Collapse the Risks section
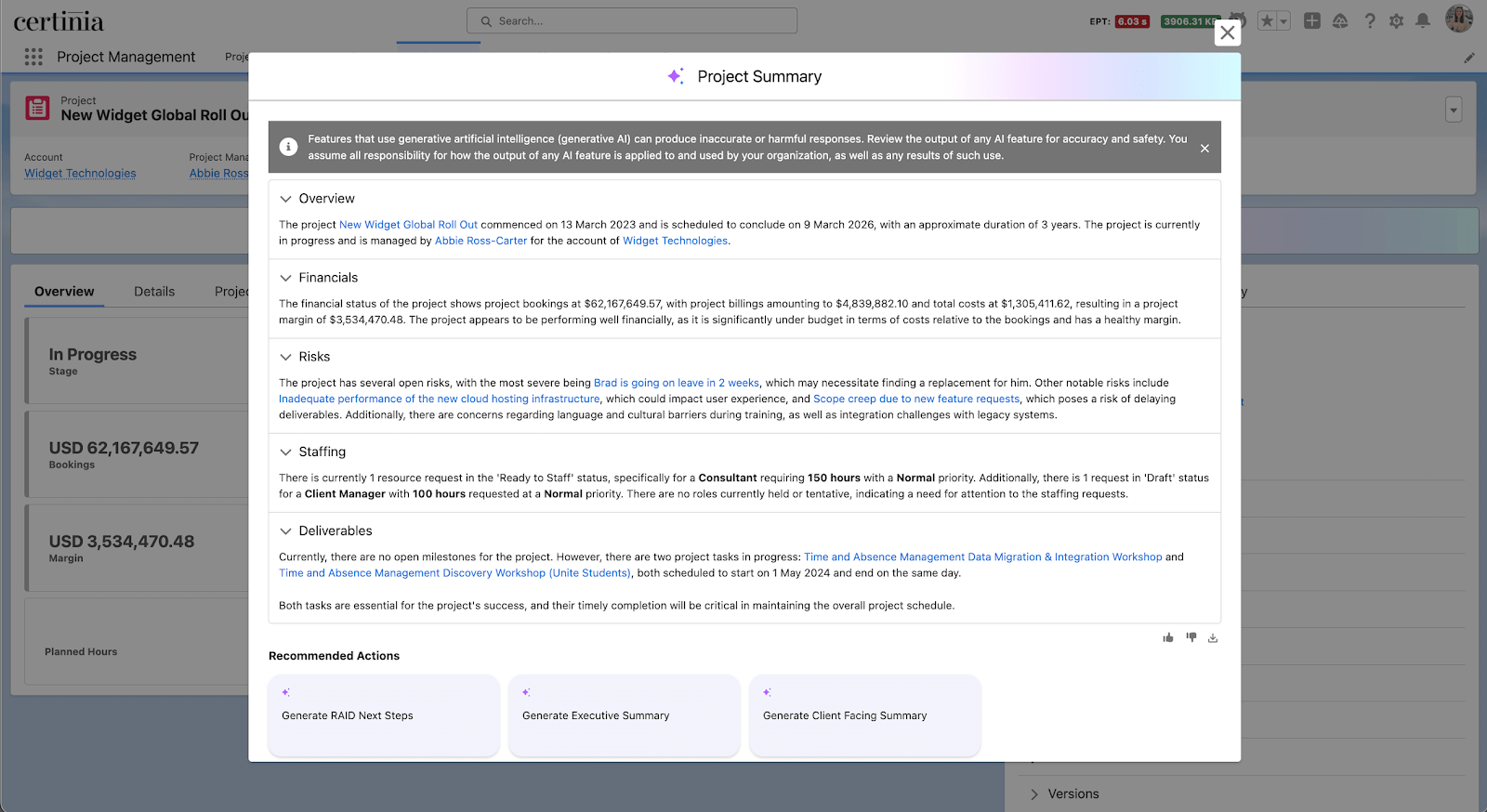 [x=286, y=357]
